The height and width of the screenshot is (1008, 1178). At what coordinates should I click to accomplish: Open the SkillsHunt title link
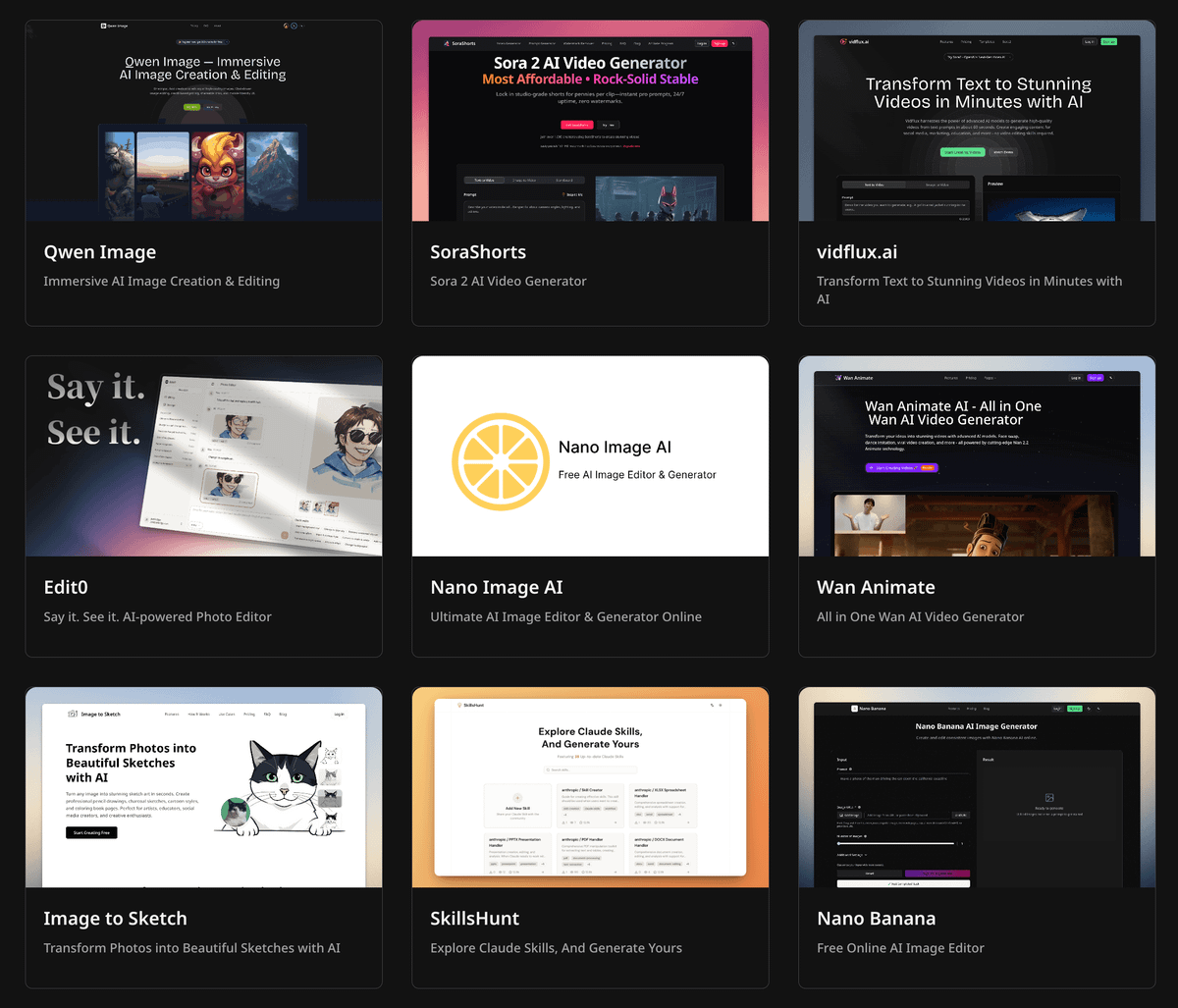click(474, 919)
